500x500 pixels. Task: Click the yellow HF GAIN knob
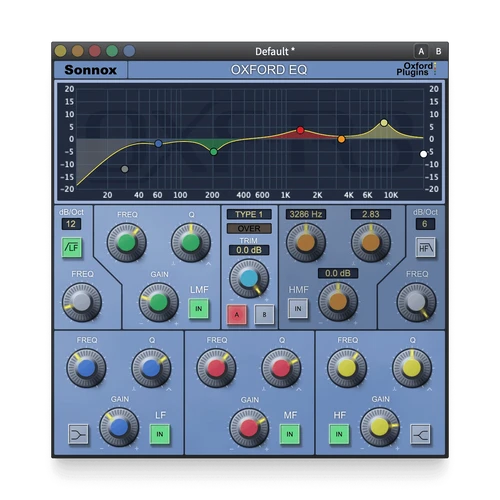(380, 427)
